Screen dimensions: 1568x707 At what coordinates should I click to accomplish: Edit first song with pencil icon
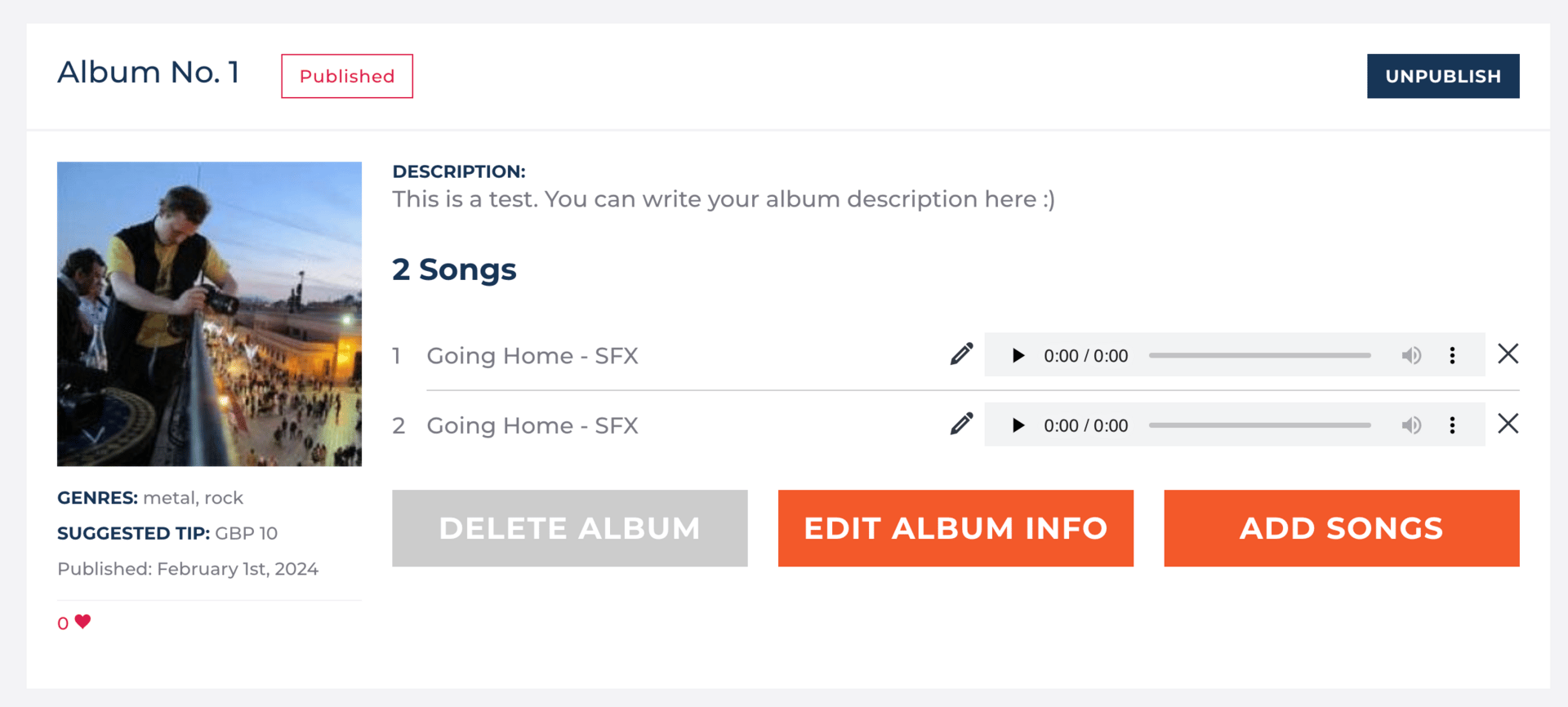[961, 354]
